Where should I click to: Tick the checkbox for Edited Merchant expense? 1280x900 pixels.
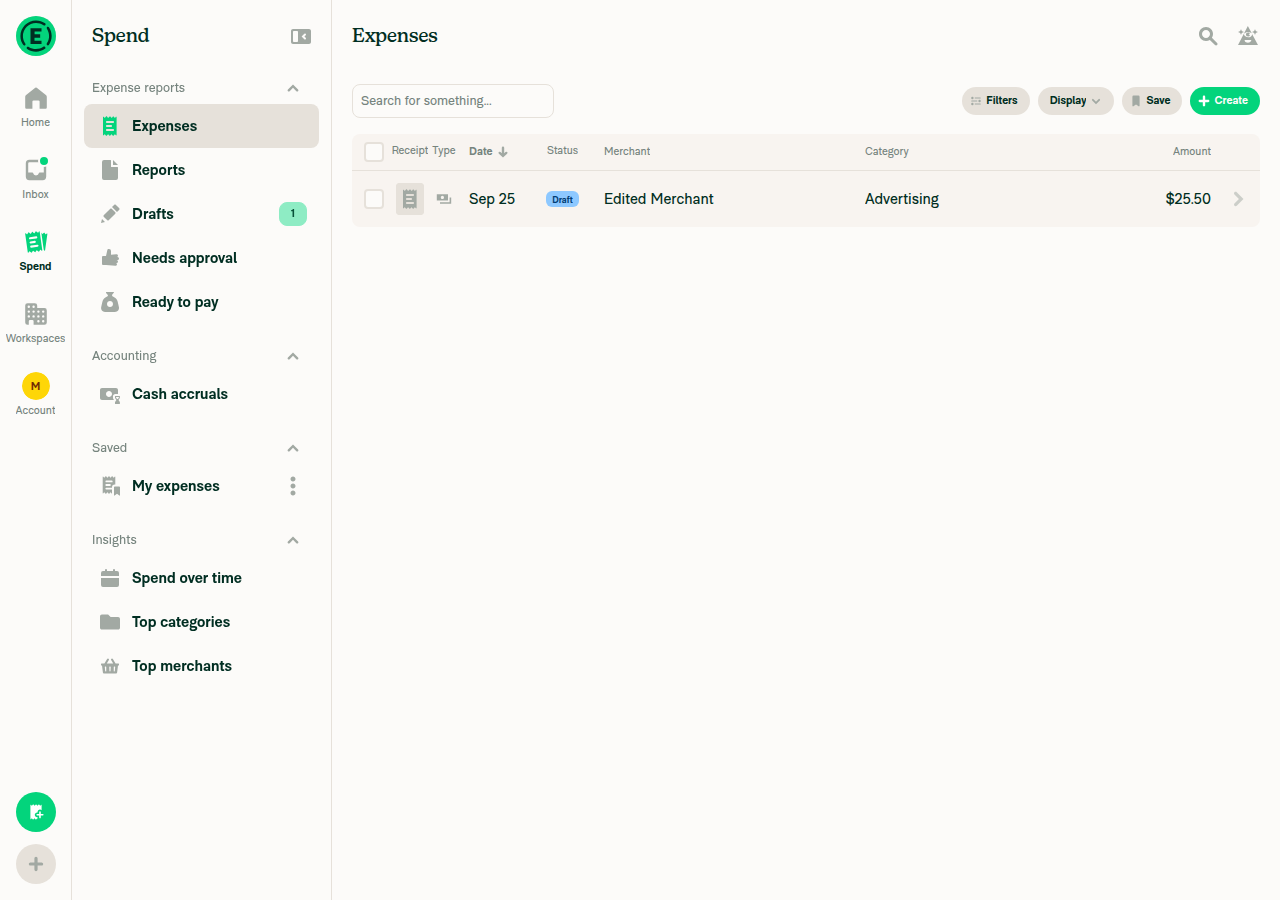(x=374, y=199)
